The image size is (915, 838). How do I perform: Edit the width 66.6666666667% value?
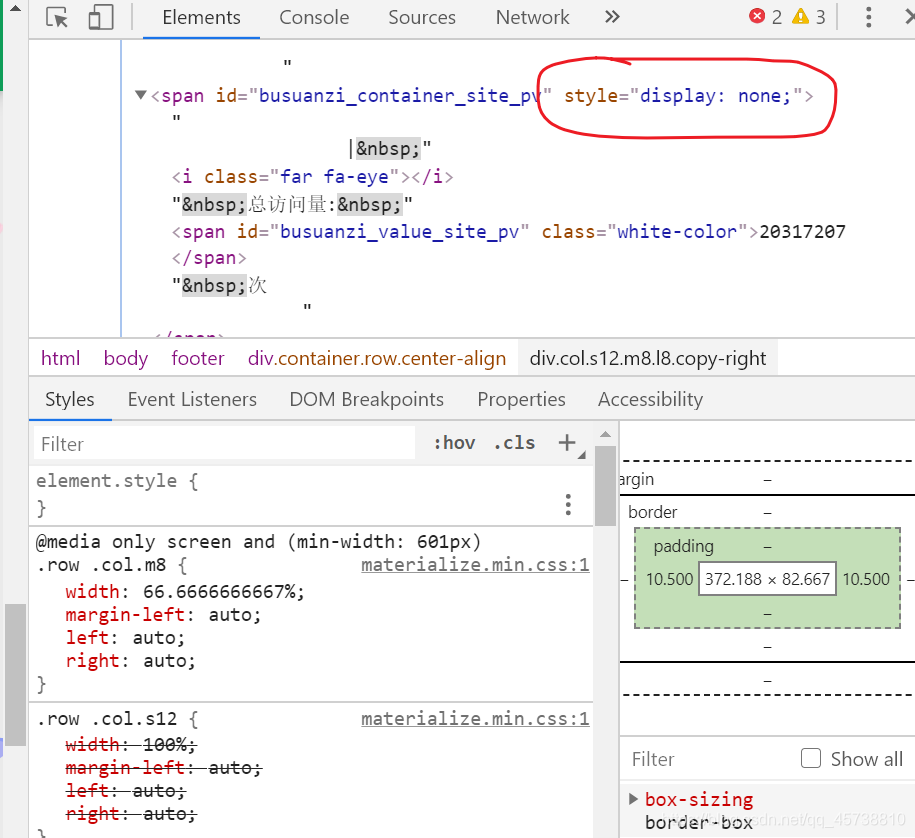(220, 592)
